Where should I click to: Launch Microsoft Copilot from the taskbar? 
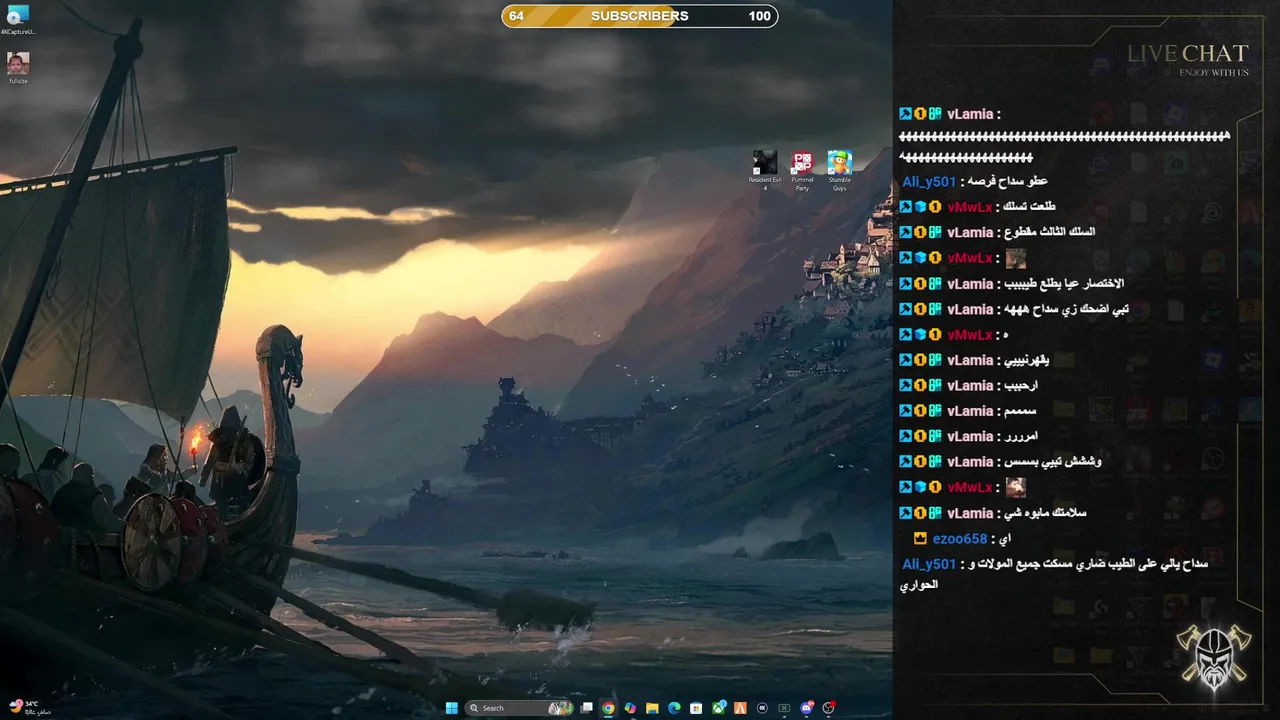coord(630,708)
